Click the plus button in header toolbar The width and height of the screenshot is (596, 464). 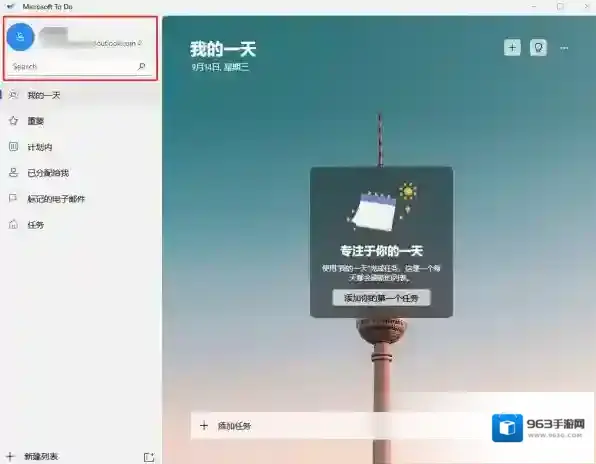512,48
